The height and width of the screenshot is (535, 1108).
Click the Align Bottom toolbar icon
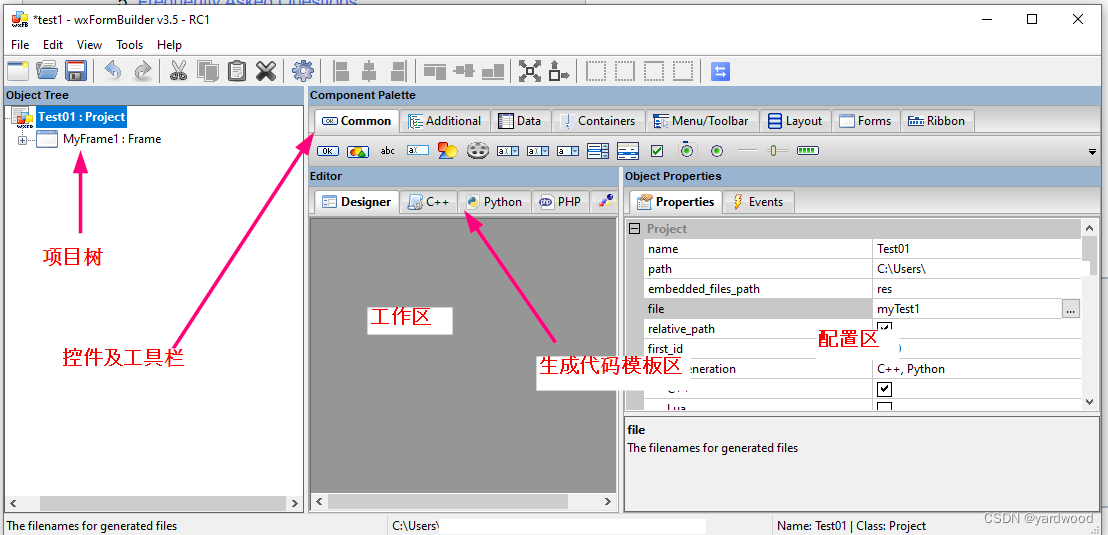click(x=493, y=71)
